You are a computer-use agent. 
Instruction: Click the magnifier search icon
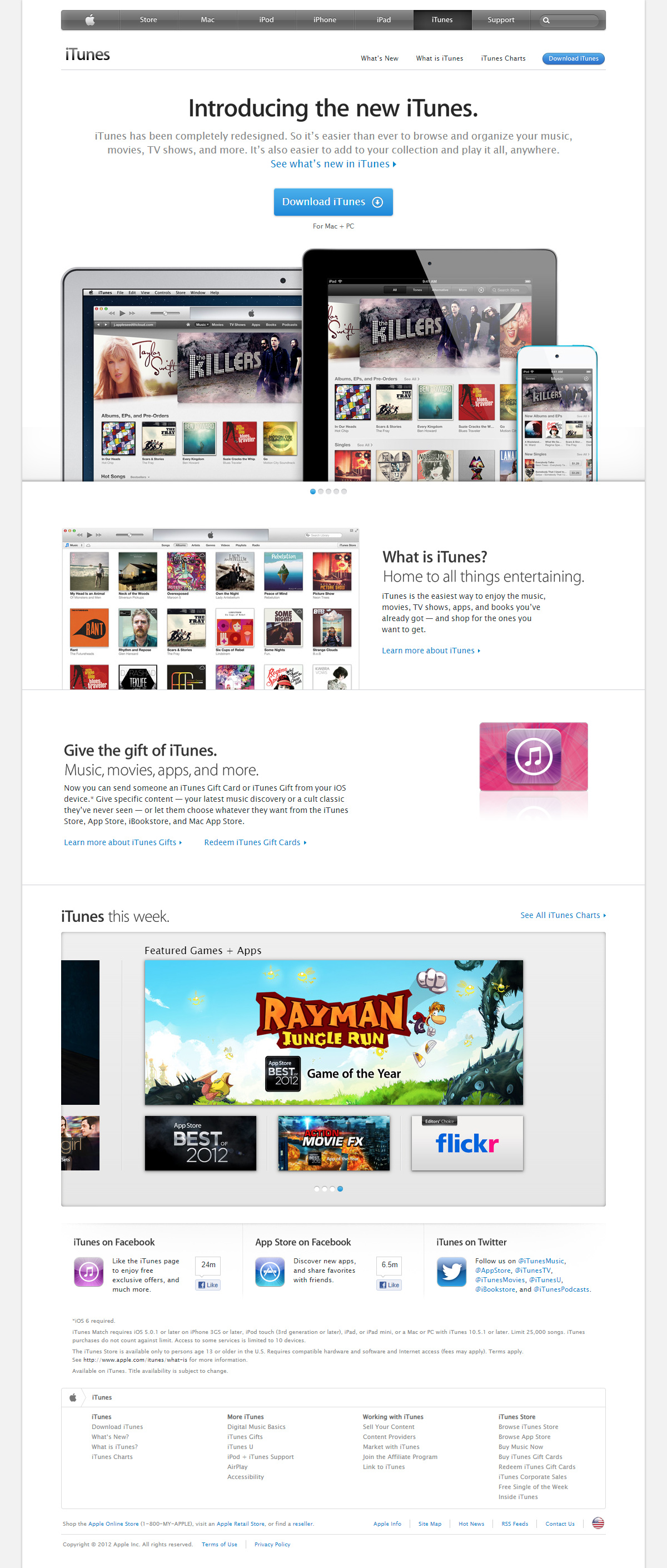[546, 20]
